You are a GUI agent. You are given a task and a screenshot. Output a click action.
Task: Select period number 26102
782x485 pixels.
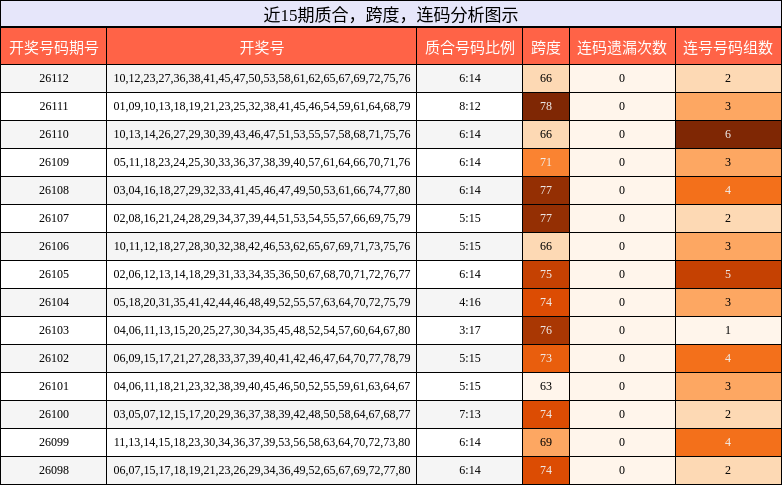(x=53, y=358)
